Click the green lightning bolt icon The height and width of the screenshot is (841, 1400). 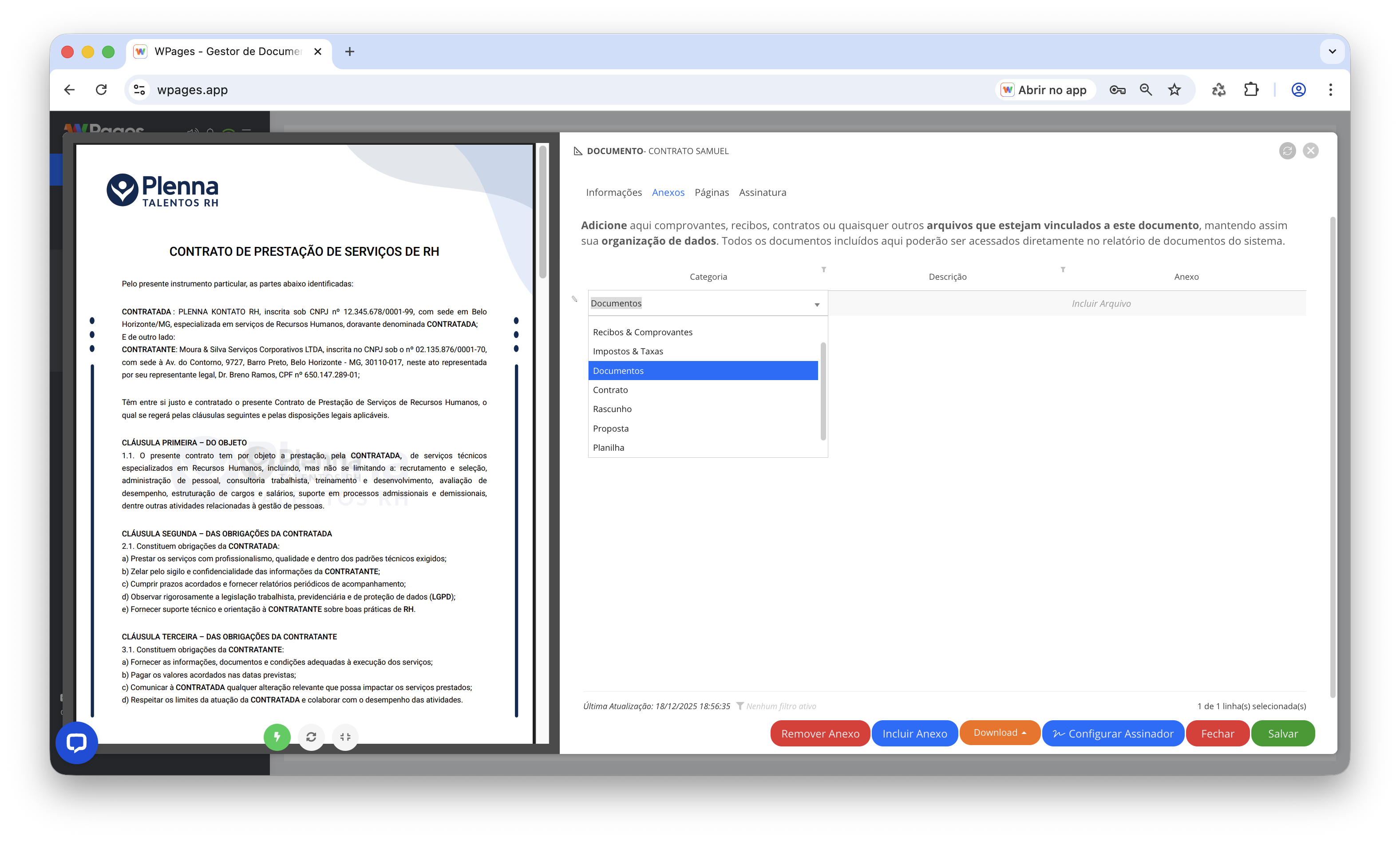coord(277,737)
